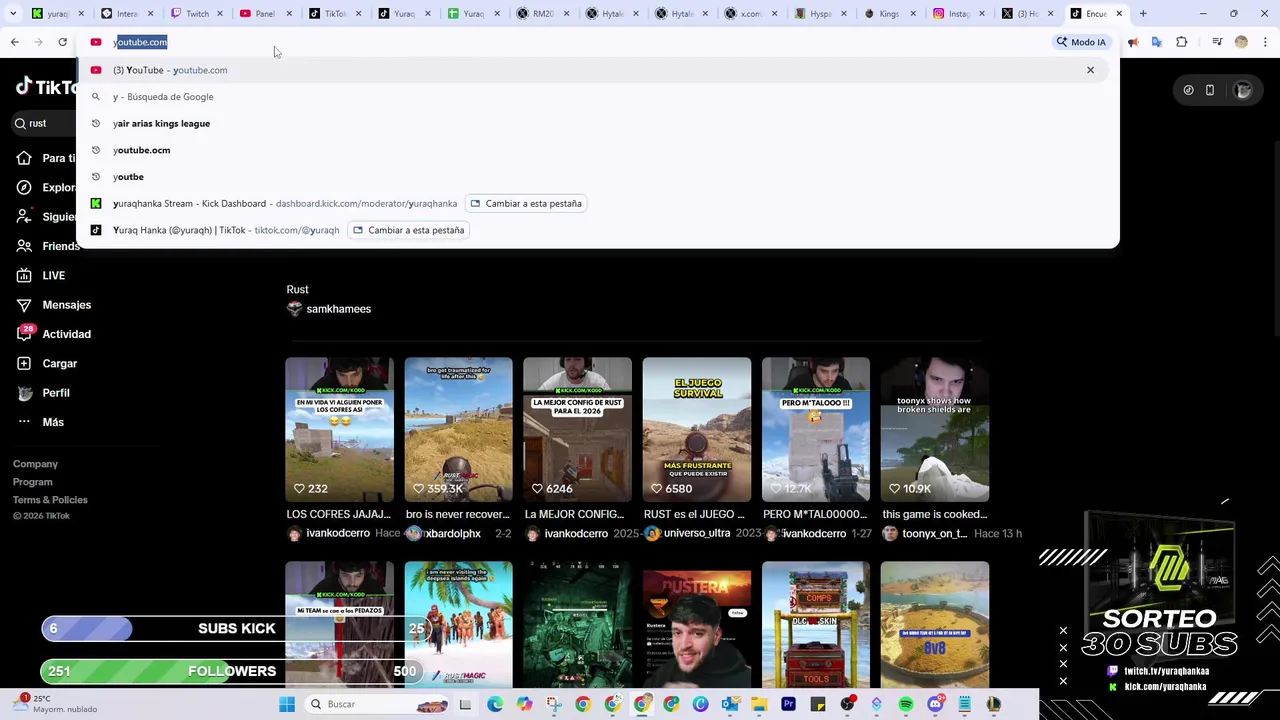The image size is (1280, 720).
Task: Open TikTok Cargar upload page
Action: click(x=47, y=363)
